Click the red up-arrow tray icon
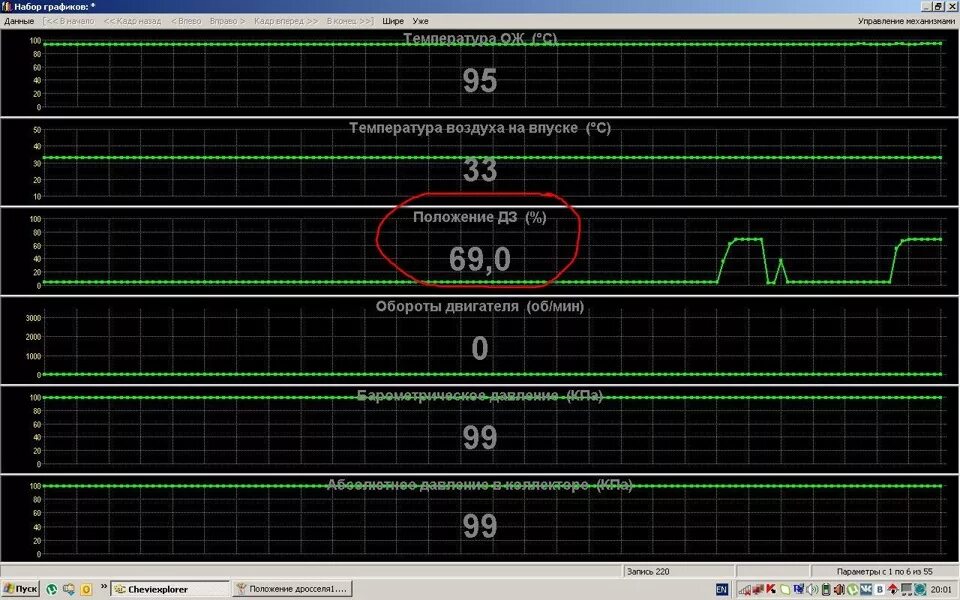 (893, 590)
